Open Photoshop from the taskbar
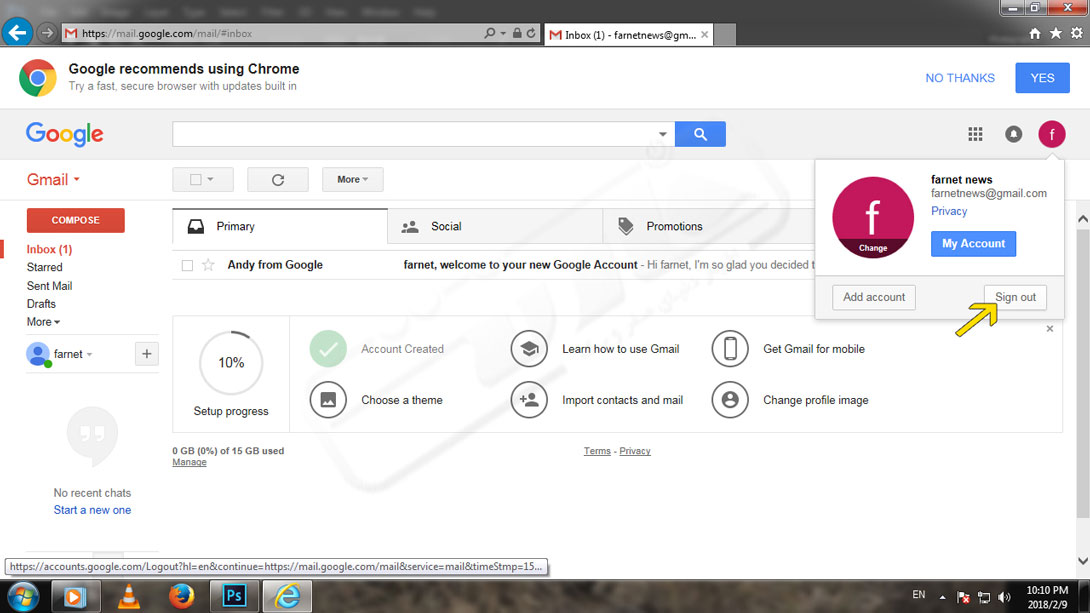The image size is (1090, 613). pyautogui.click(x=234, y=596)
